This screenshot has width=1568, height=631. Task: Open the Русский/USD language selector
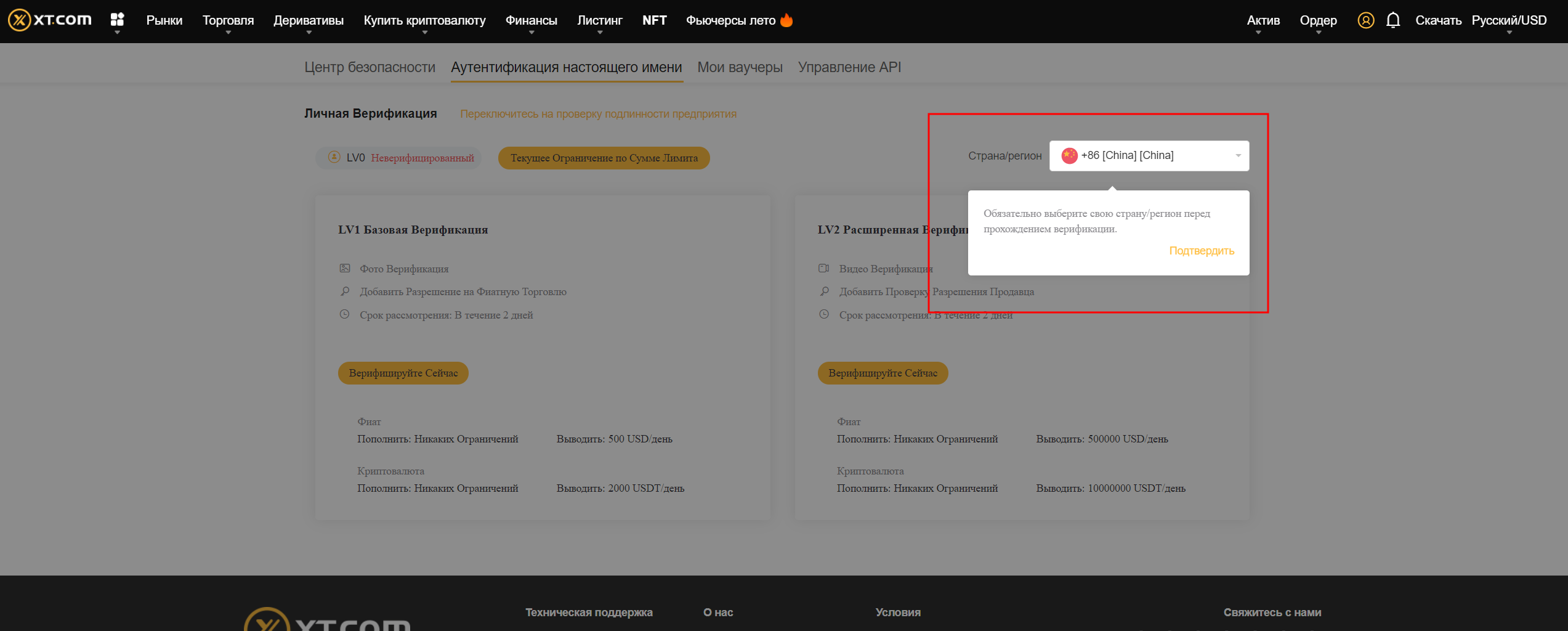pyautogui.click(x=1509, y=20)
